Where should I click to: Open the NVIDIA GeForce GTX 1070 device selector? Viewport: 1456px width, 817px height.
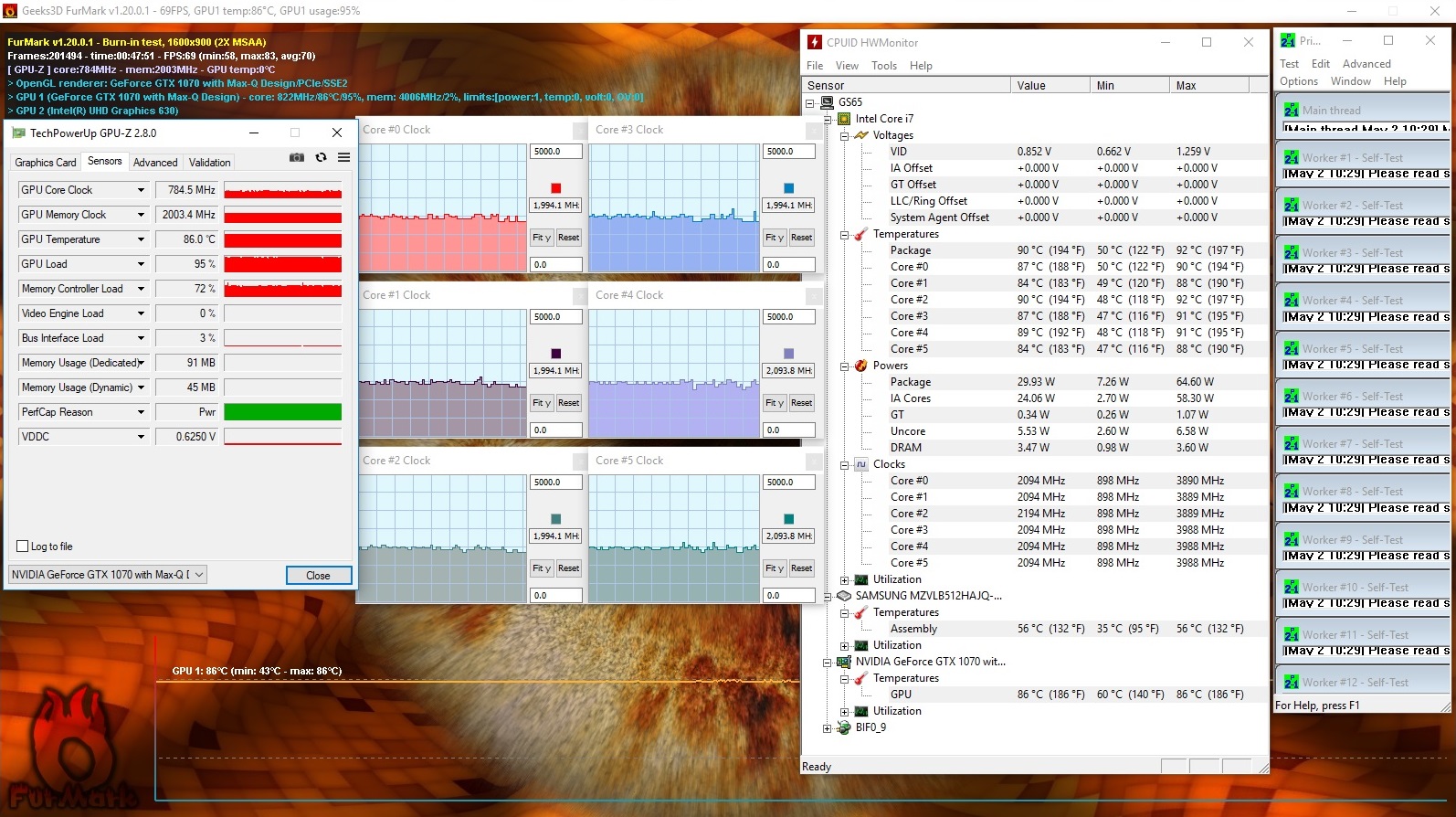[108, 575]
